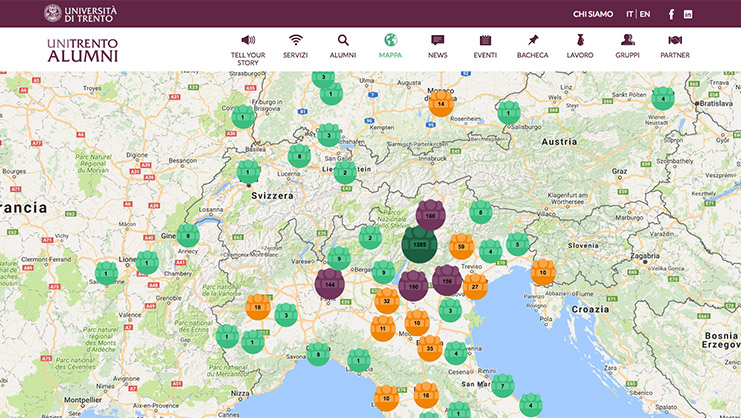Click the green 8 cluster near Lucerna
Viewport: 741px width, 418px height.
[x=299, y=156]
